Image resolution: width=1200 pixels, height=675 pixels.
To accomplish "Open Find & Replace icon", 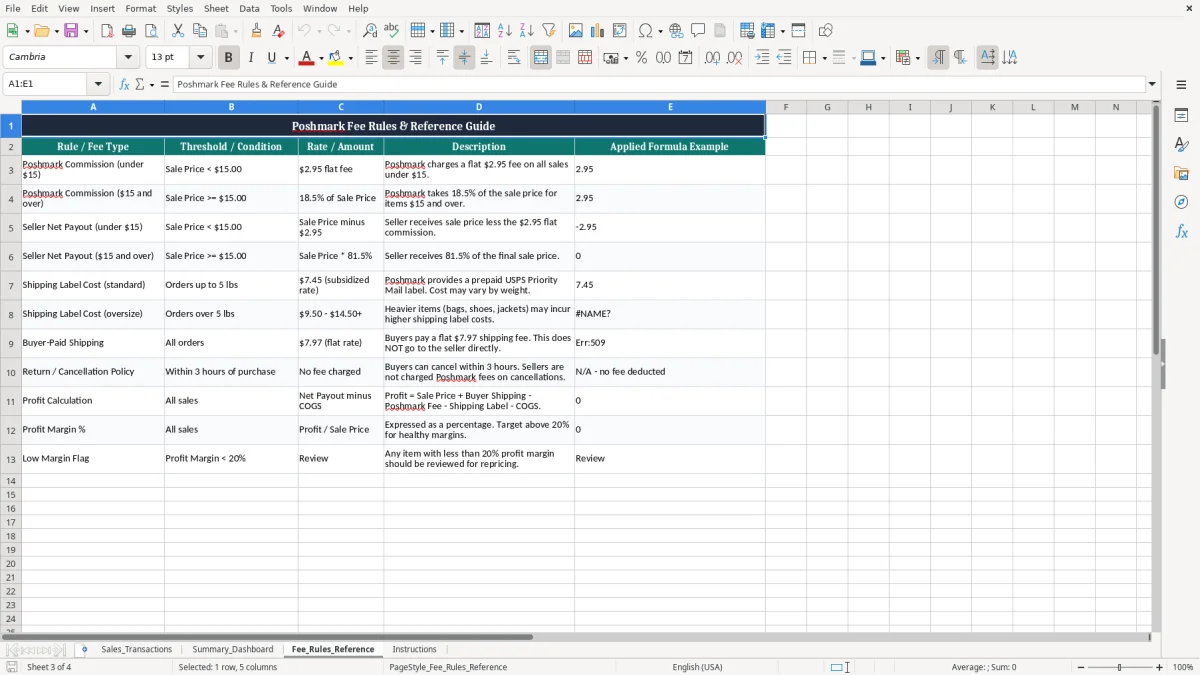I will pyautogui.click(x=370, y=31).
